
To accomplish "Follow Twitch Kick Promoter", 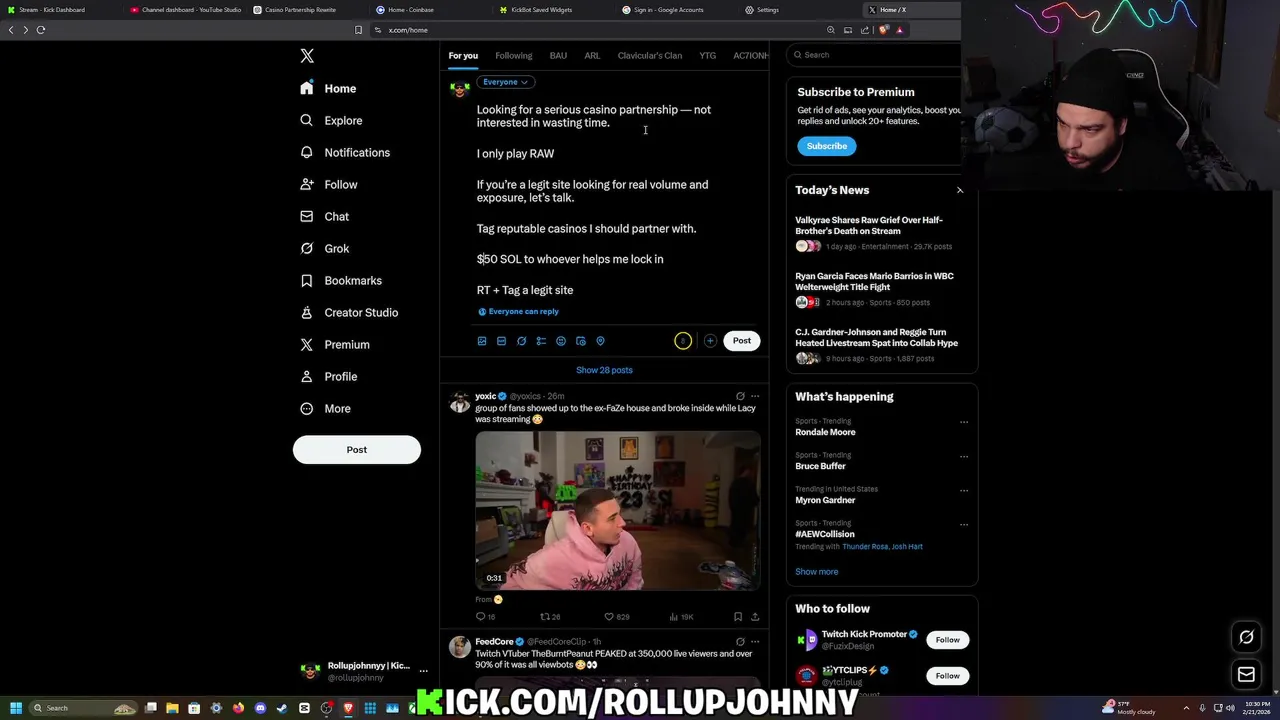I will tap(947, 640).
